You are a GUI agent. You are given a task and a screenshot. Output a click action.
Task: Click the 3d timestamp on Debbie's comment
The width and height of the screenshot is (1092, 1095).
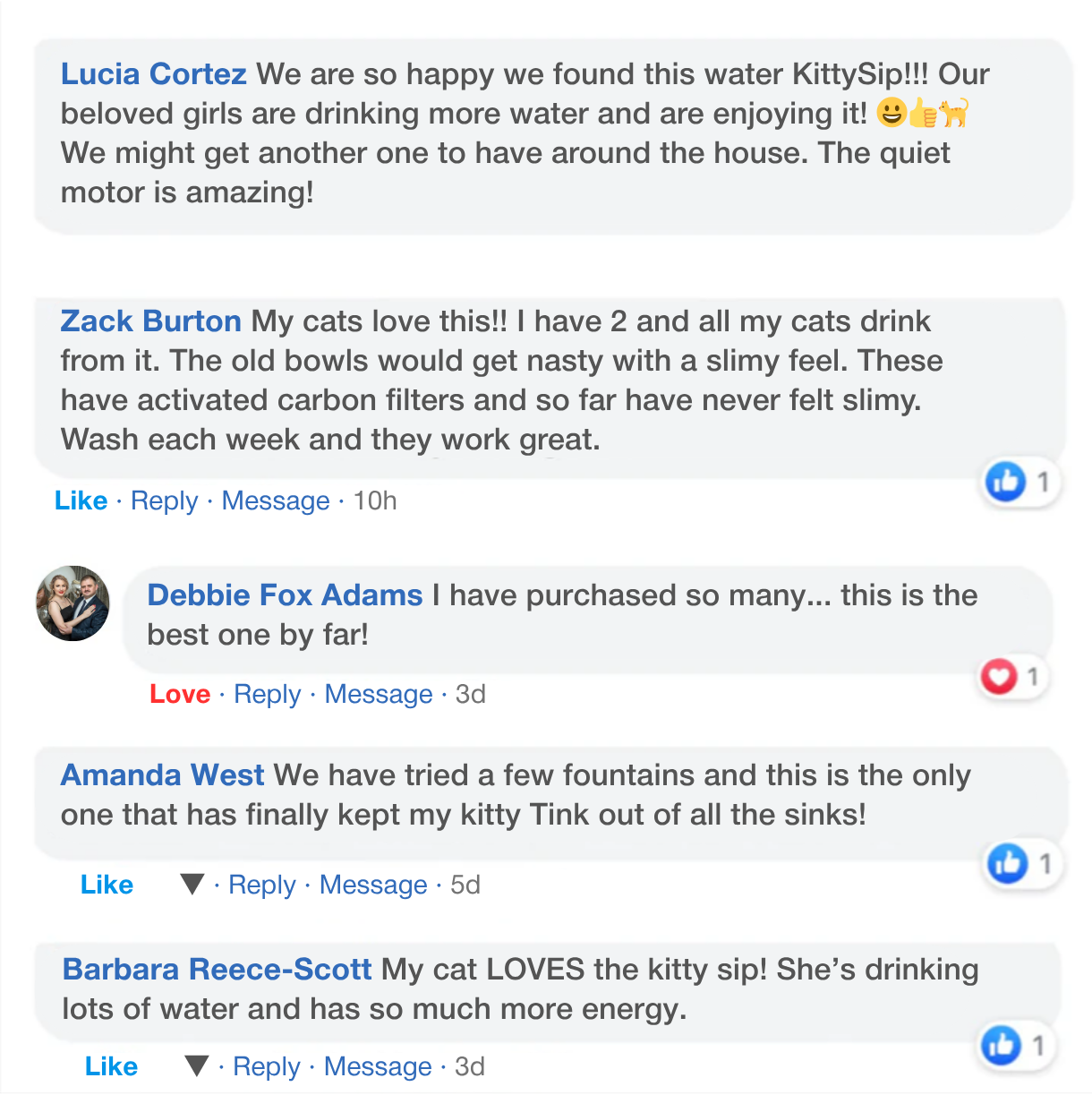point(471,694)
